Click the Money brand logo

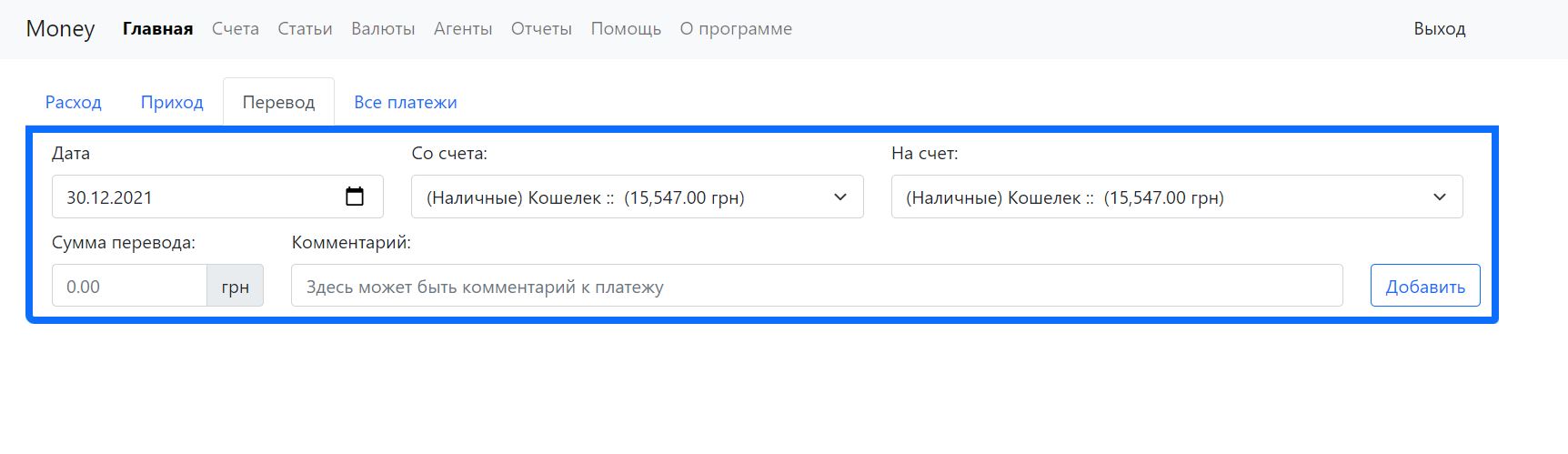[60, 29]
